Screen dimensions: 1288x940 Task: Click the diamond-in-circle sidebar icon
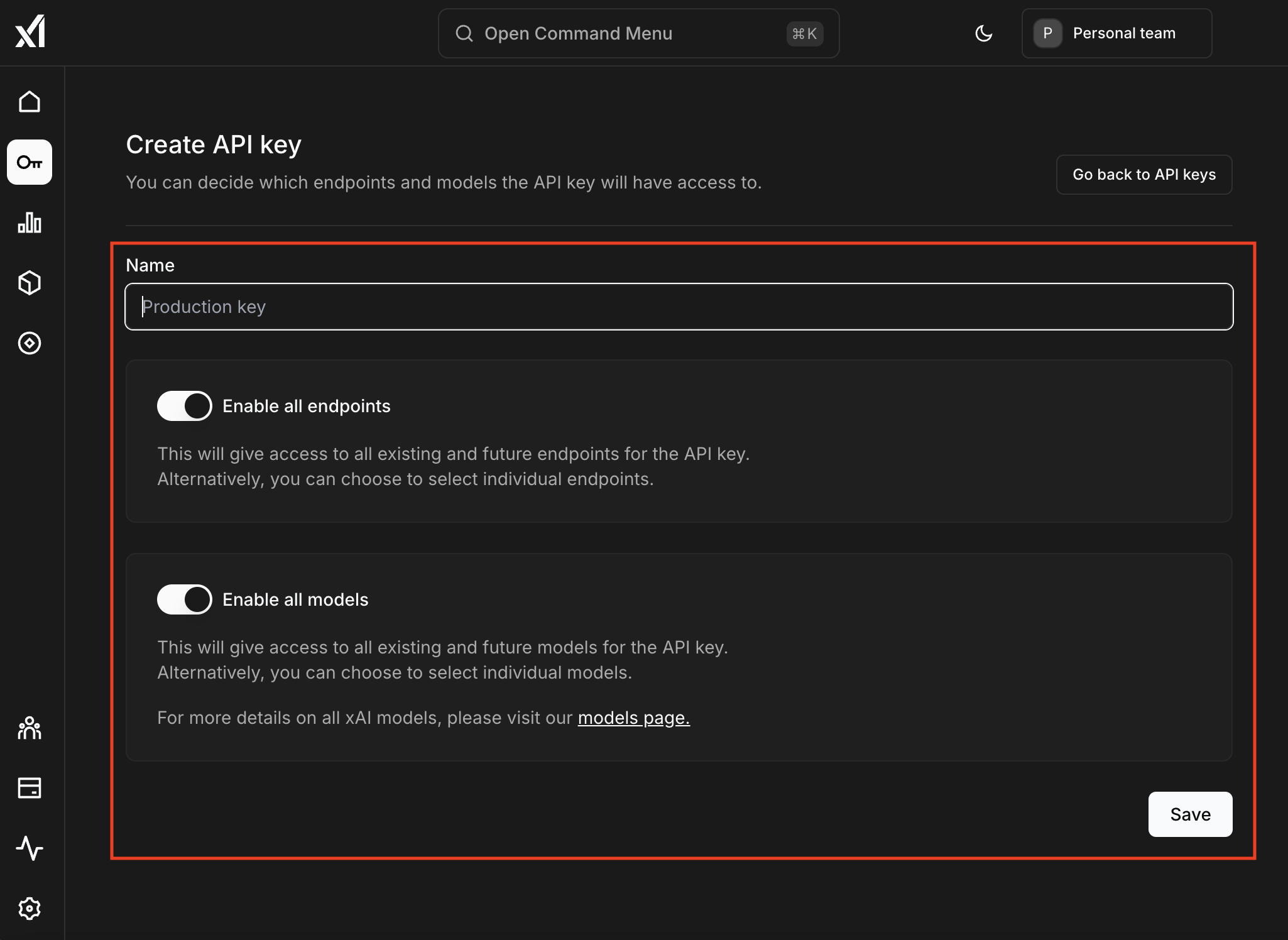pyautogui.click(x=30, y=343)
